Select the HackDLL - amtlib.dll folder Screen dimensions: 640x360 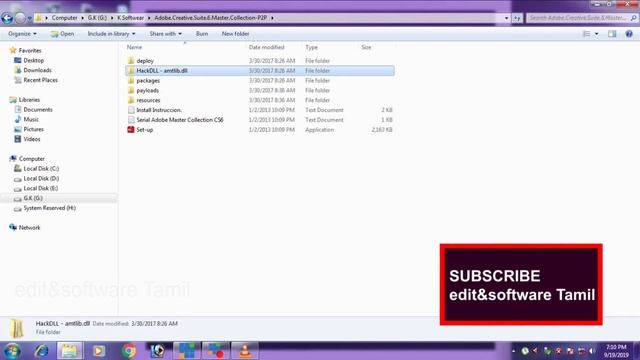(x=260, y=71)
